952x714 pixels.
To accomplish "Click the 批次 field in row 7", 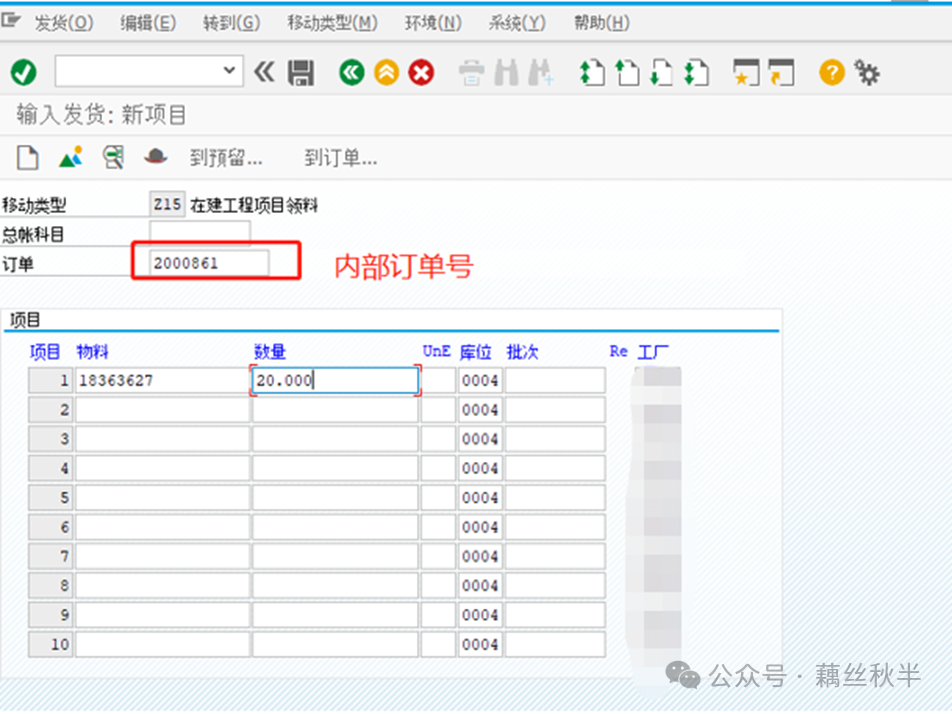I will [555, 556].
